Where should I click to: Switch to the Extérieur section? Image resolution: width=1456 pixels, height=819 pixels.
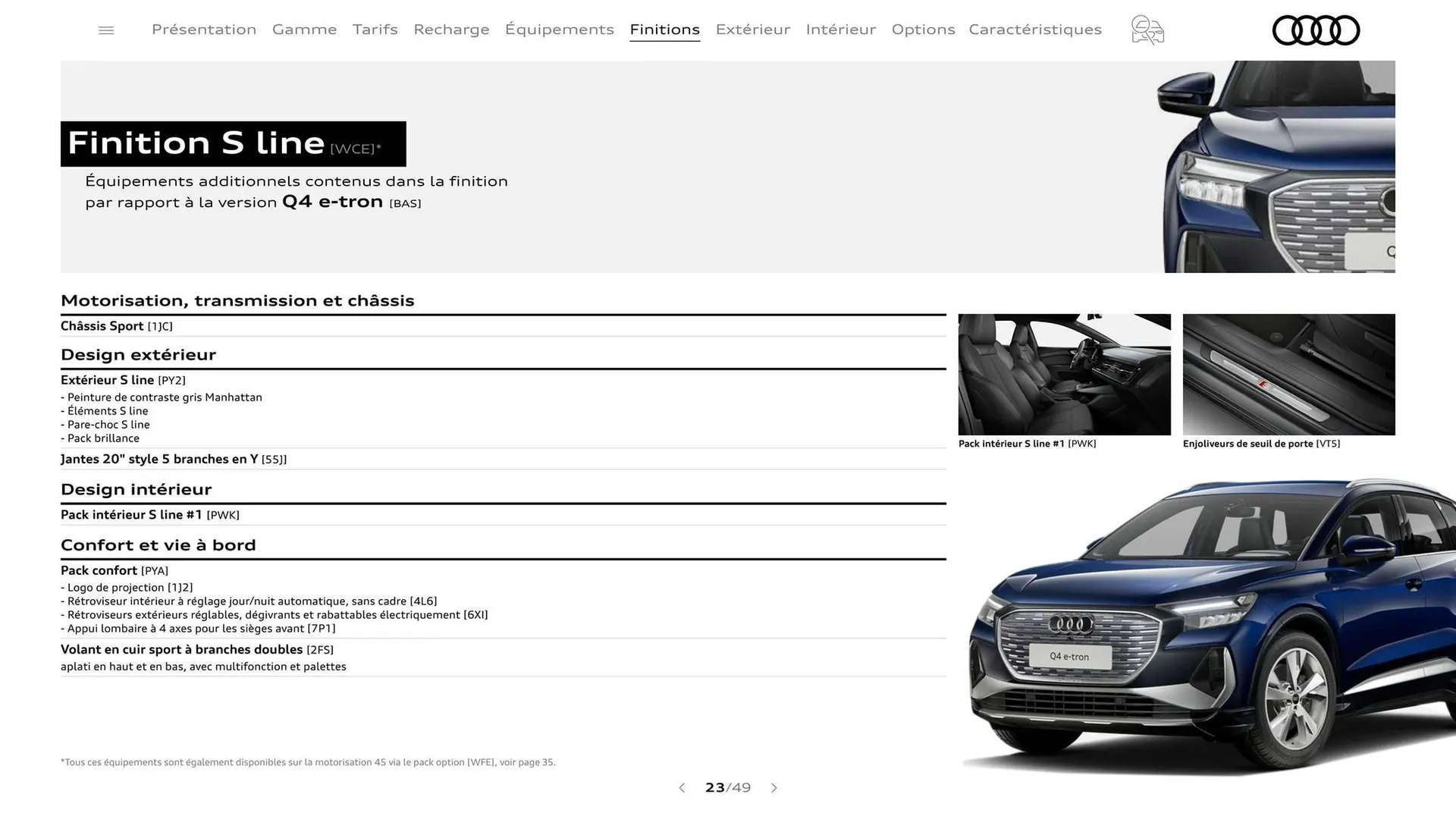click(752, 30)
